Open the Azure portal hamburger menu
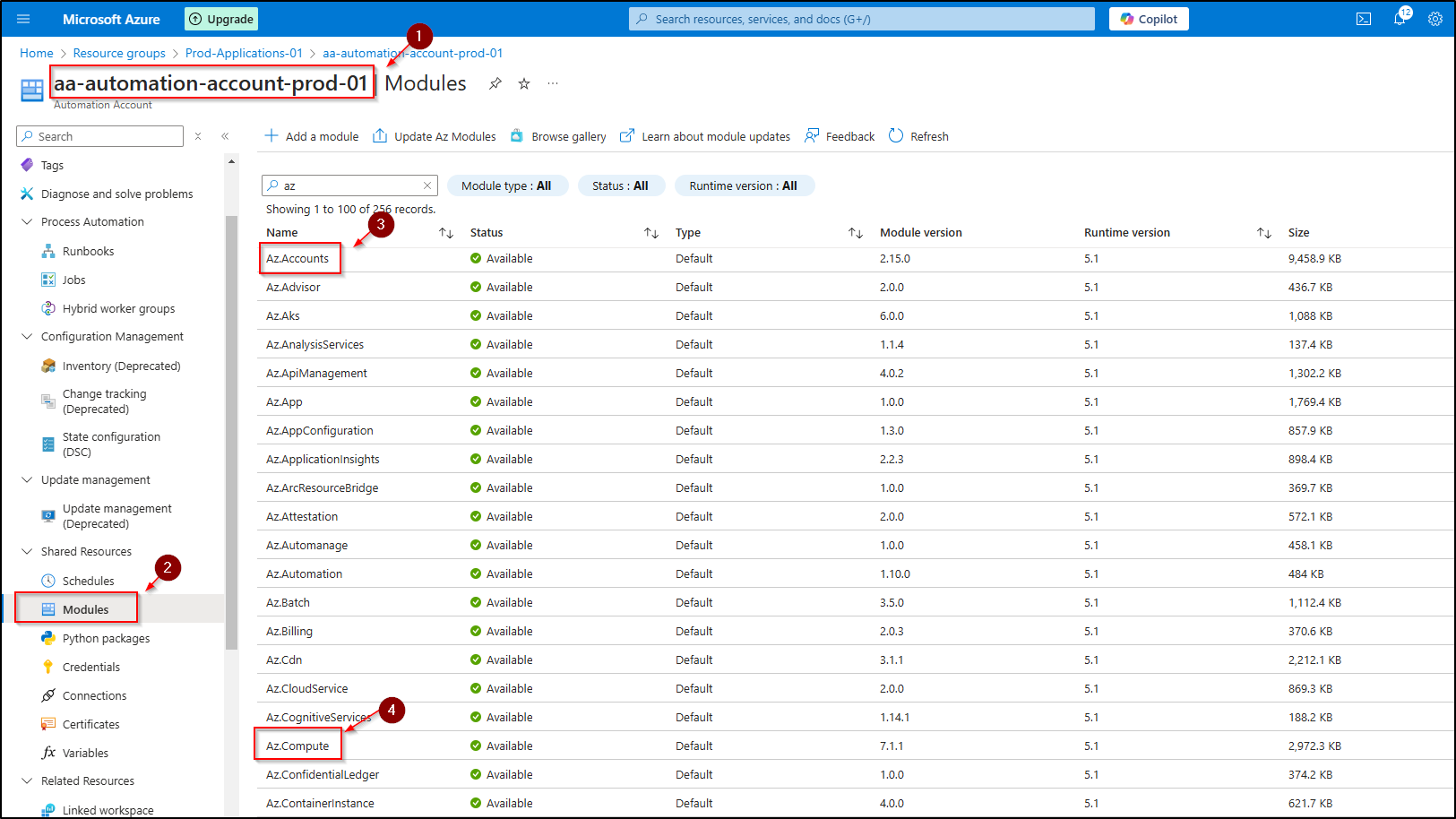This screenshot has width=1456, height=819. [23, 19]
